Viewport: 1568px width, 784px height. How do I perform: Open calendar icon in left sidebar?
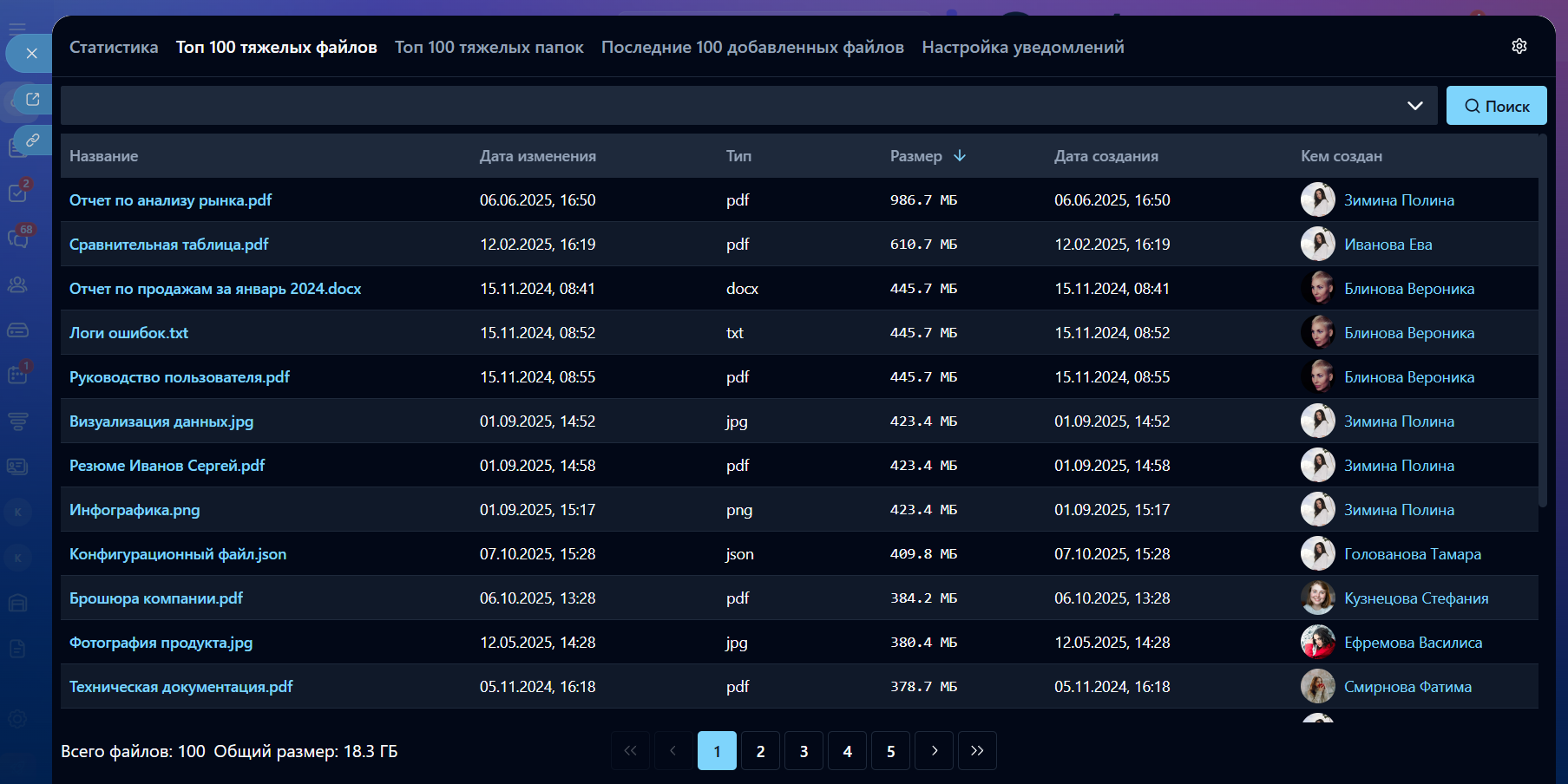click(18, 375)
